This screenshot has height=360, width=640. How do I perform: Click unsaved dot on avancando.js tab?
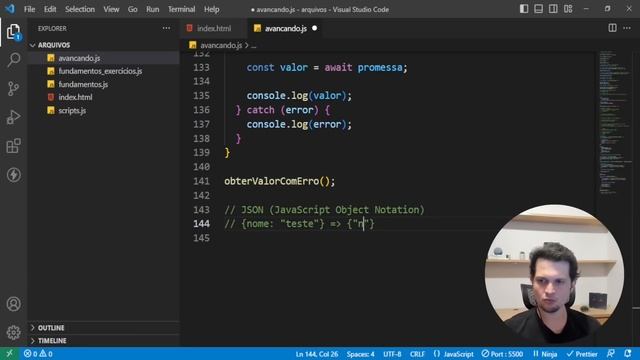[x=314, y=28]
